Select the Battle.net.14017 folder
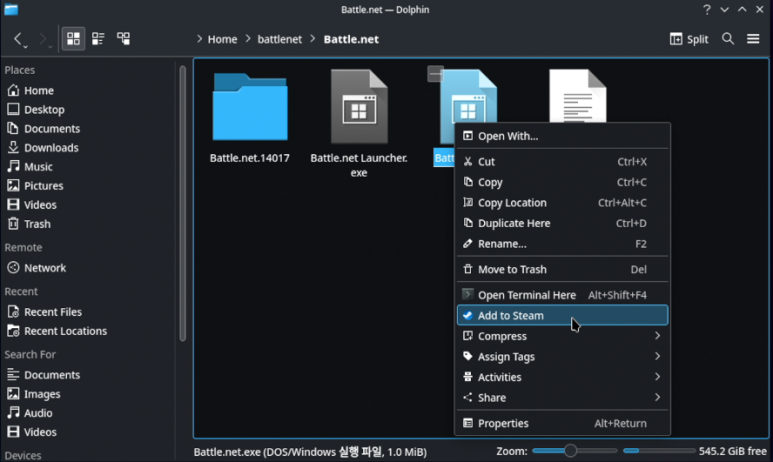This screenshot has width=773, height=462. point(250,107)
